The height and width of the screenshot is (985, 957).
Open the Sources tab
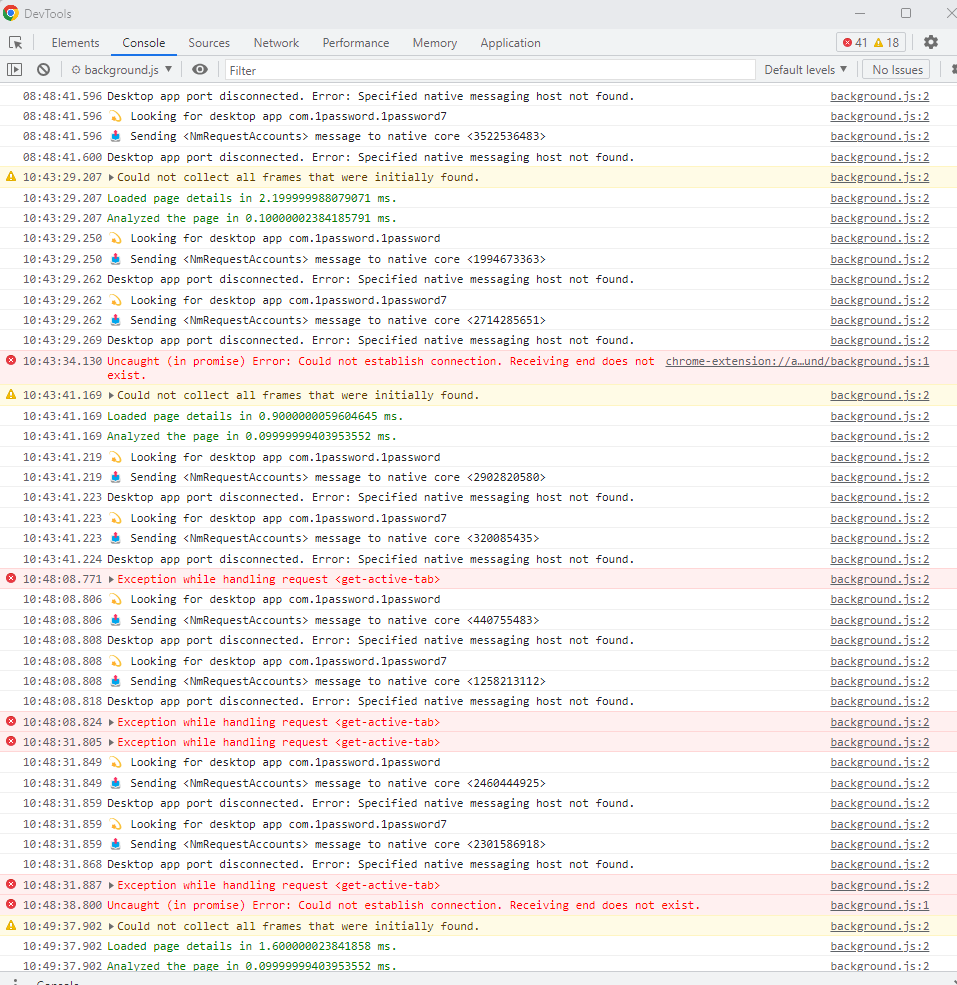point(209,43)
